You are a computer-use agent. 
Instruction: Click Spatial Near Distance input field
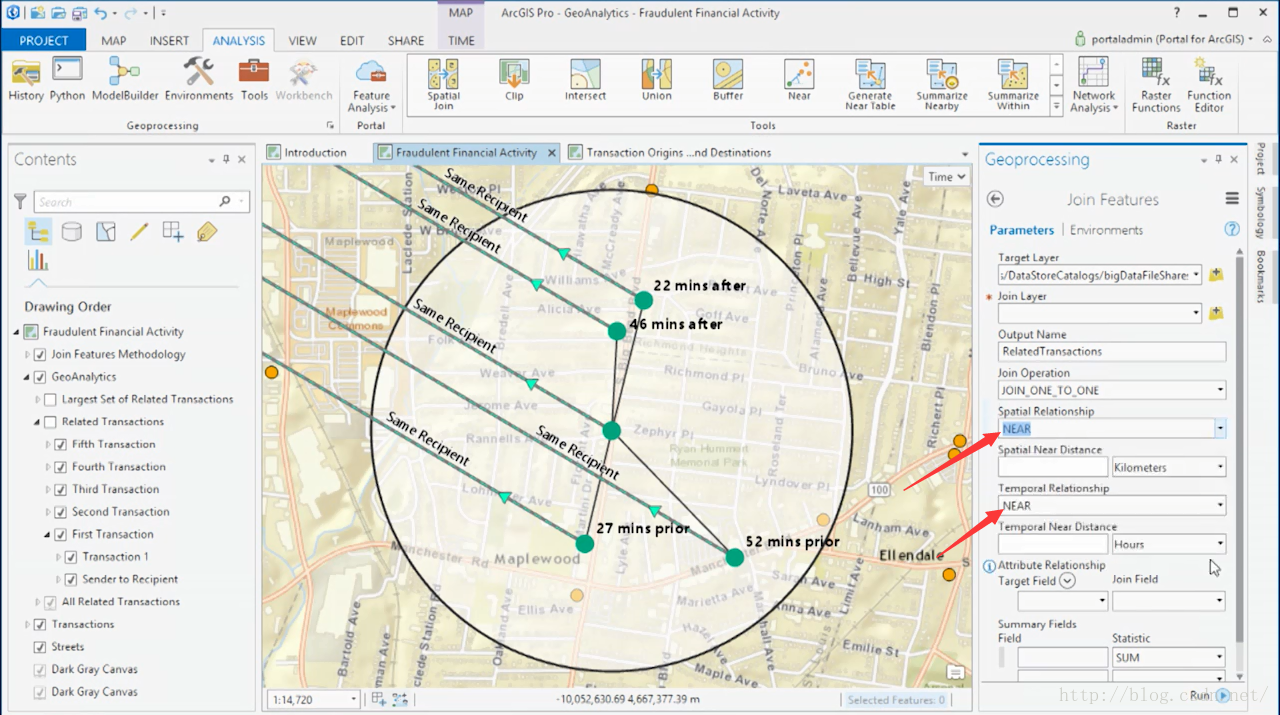point(1053,467)
